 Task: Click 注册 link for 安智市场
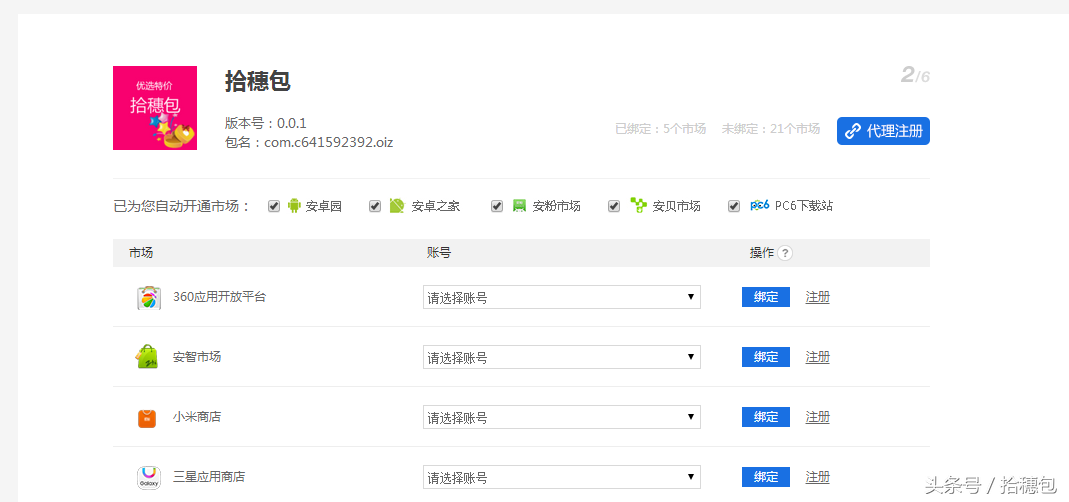[x=817, y=357]
